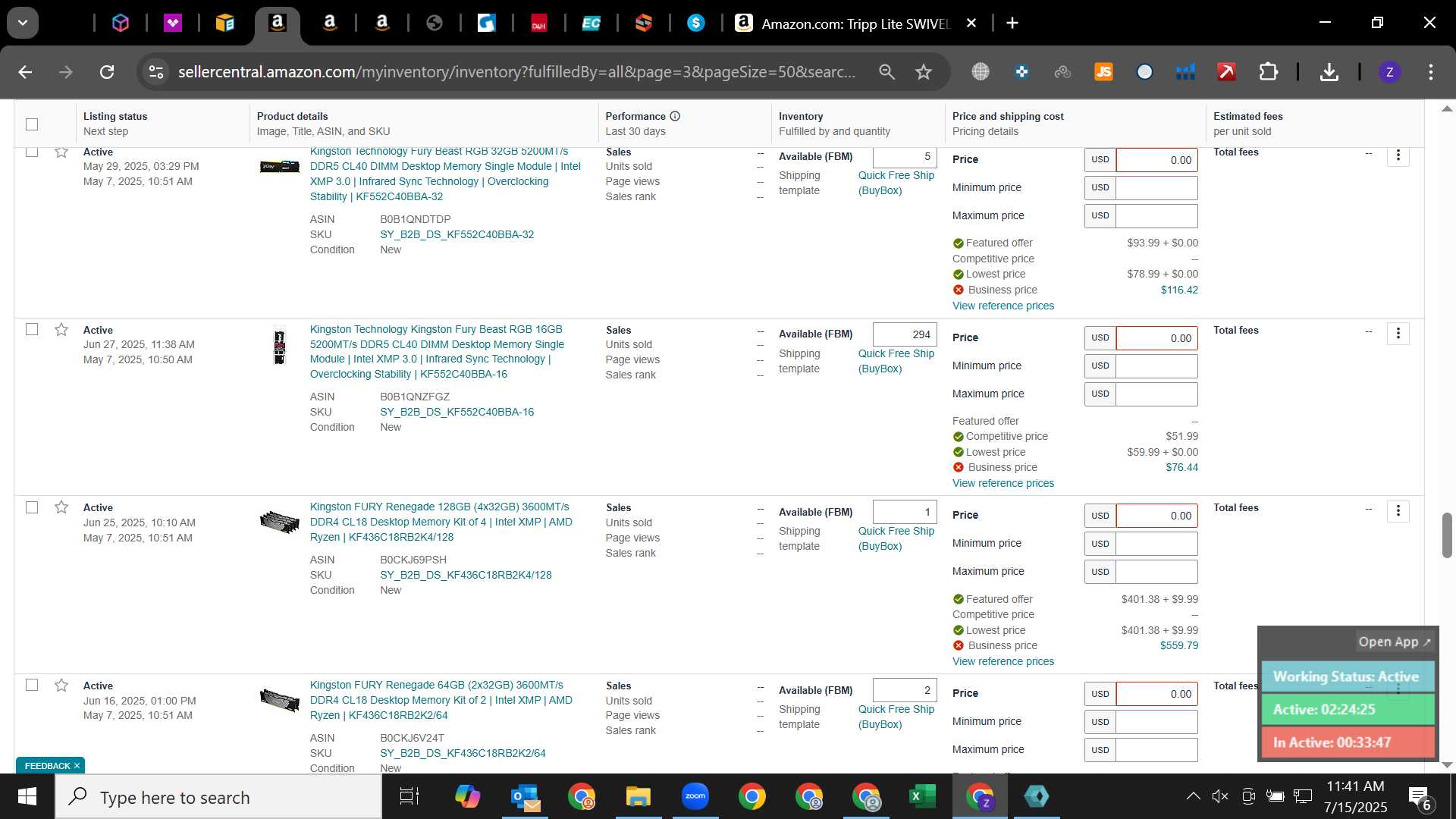1456x819 pixels.
Task: Open the notification center icon
Action: coord(1420,797)
